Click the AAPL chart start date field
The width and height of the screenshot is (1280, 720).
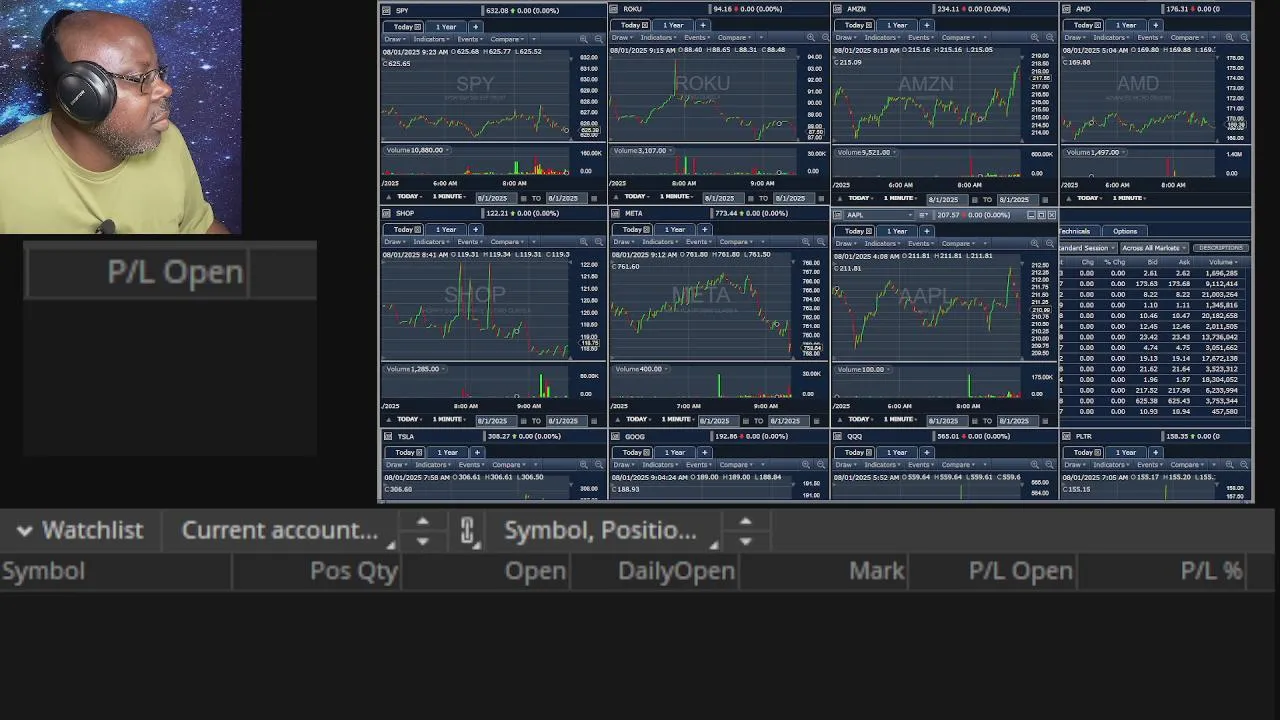947,421
